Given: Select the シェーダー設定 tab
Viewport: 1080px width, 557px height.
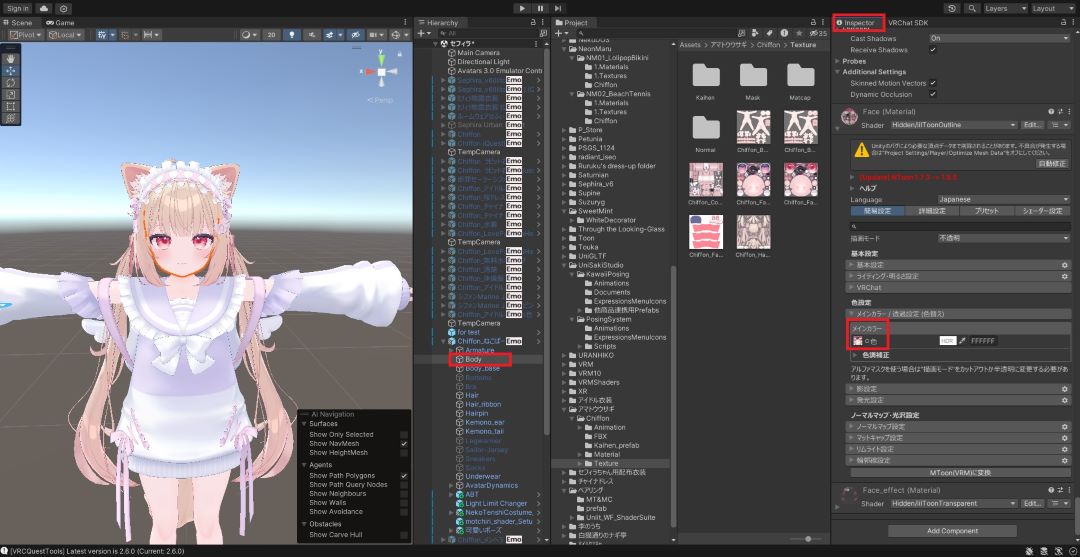Looking at the screenshot, I should pos(1043,211).
